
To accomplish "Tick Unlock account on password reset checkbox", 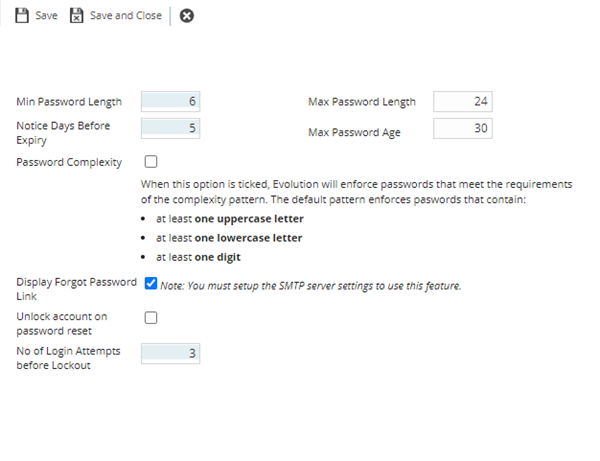I will click(151, 318).
